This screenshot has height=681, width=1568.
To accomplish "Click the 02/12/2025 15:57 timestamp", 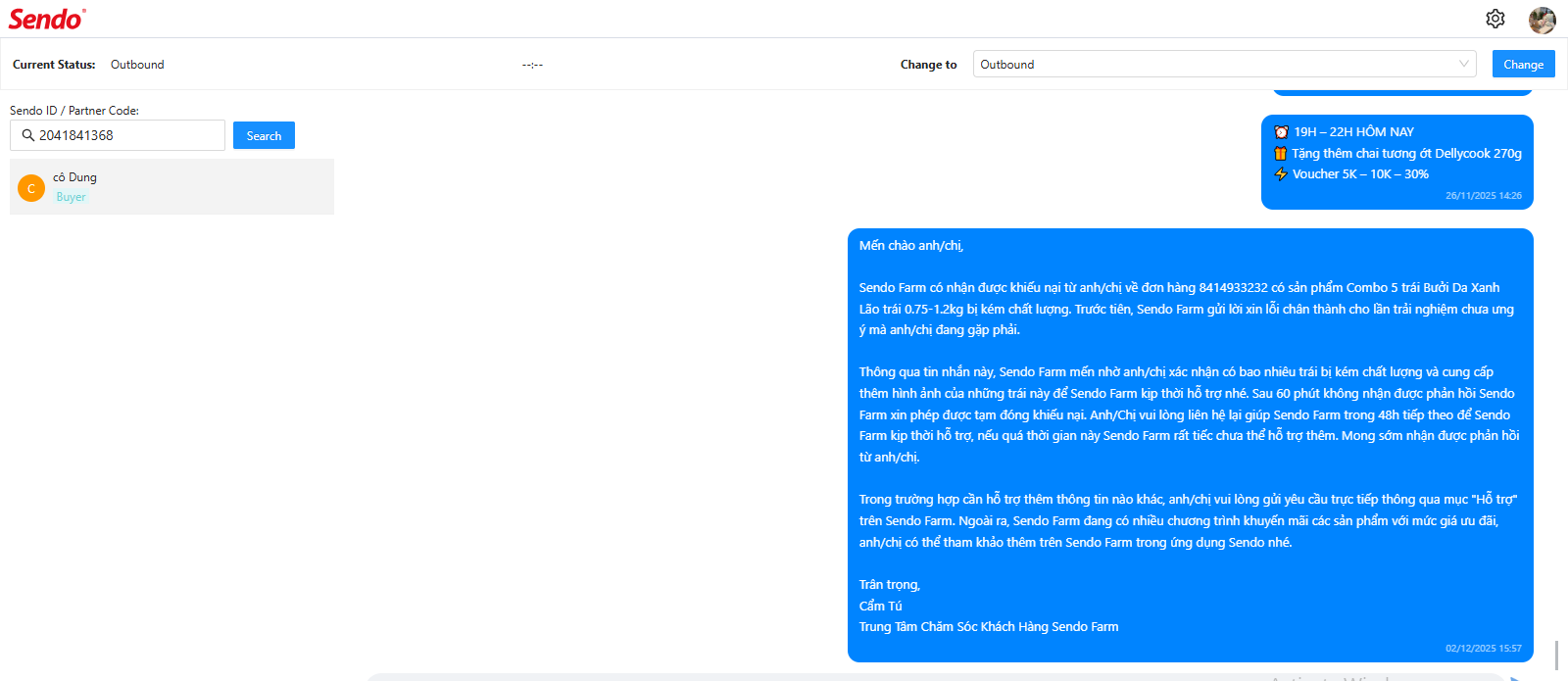I will click(1484, 649).
